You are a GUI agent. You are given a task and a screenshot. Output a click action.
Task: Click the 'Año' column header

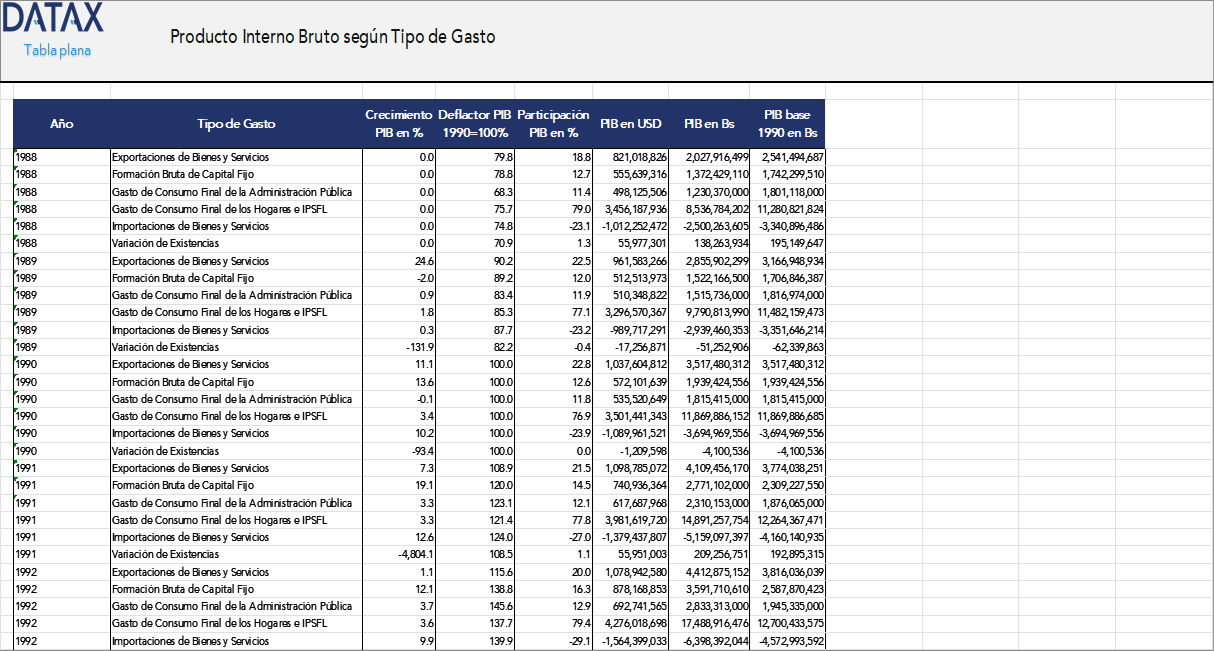point(62,124)
